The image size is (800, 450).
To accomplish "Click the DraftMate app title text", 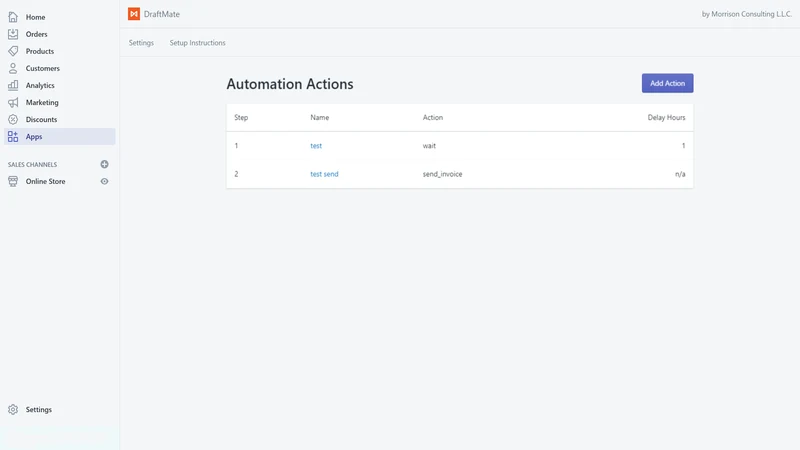I will [162, 14].
